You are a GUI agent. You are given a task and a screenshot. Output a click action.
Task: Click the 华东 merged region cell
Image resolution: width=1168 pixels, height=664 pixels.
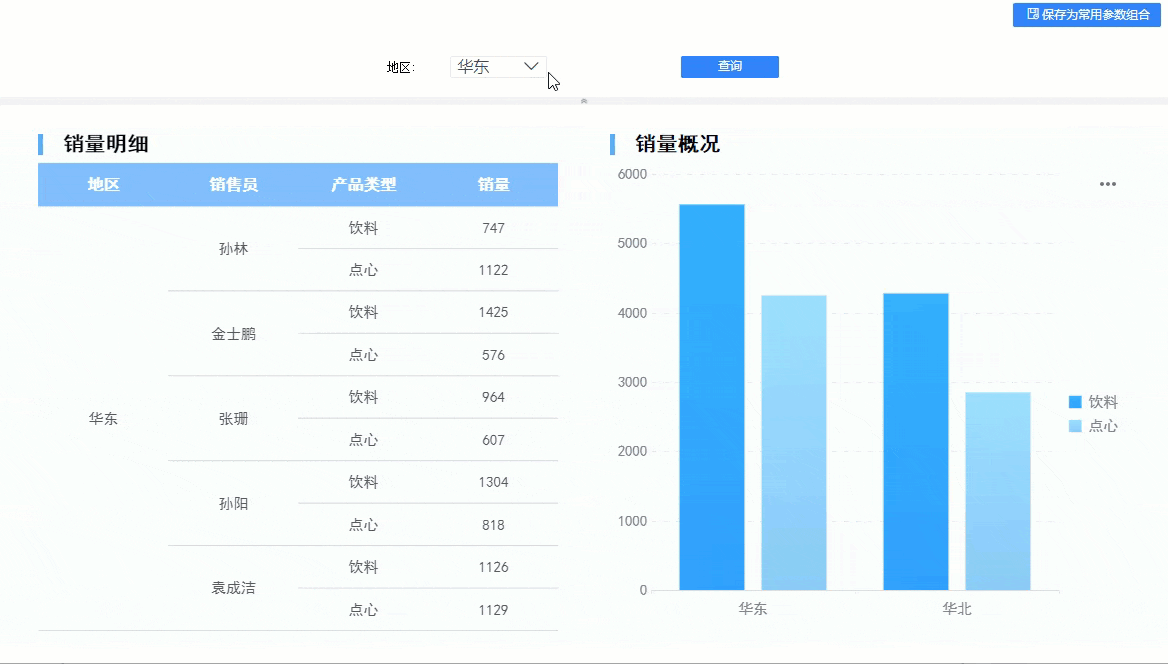(103, 419)
